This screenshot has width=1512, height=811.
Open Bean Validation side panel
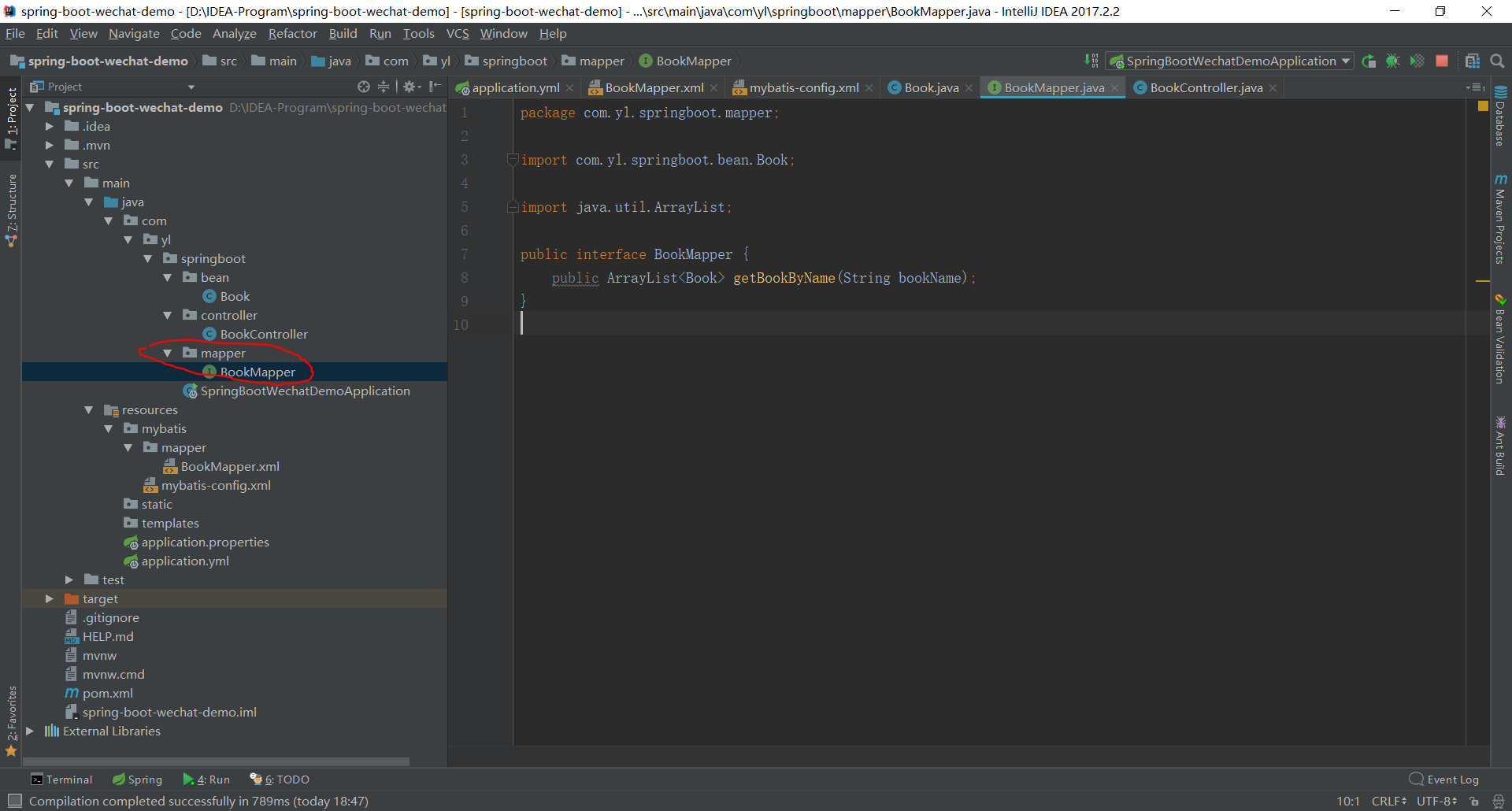1500,339
